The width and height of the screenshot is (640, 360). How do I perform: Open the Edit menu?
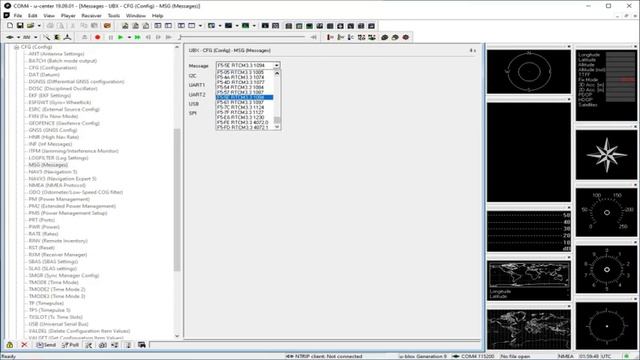point(33,16)
